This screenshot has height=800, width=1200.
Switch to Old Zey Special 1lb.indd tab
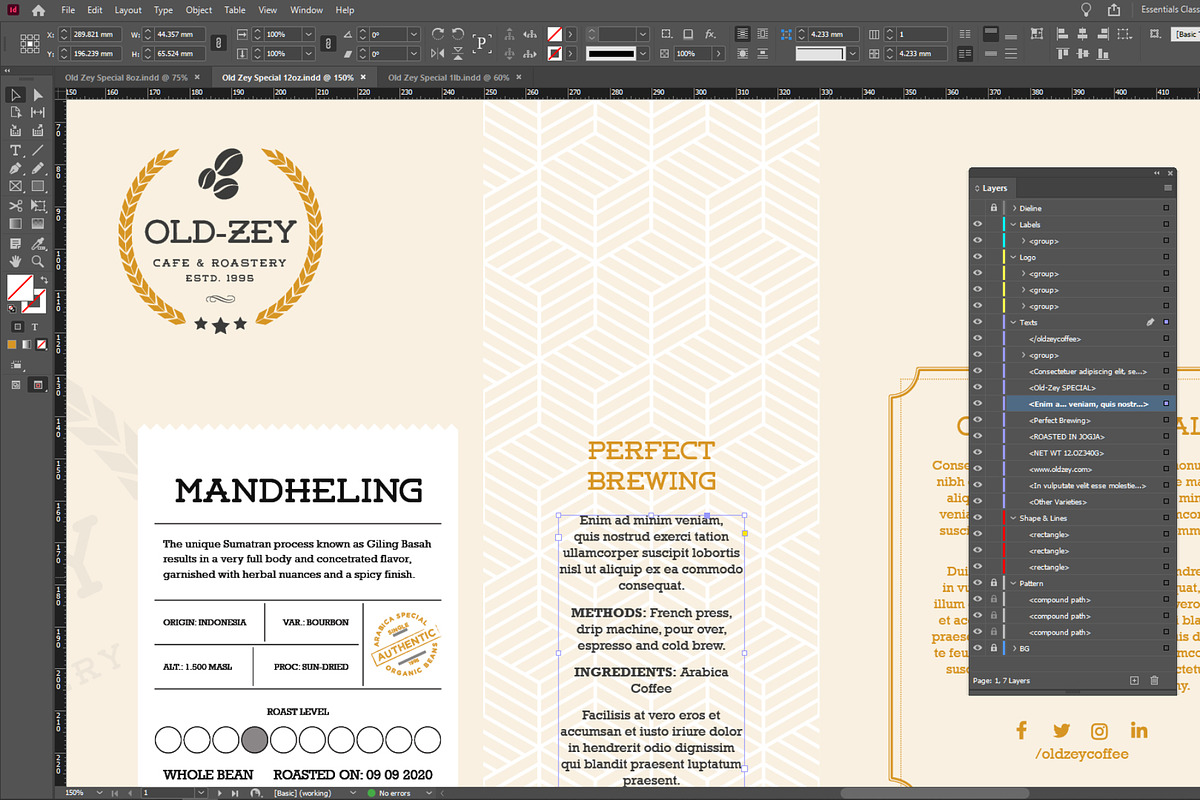[448, 77]
